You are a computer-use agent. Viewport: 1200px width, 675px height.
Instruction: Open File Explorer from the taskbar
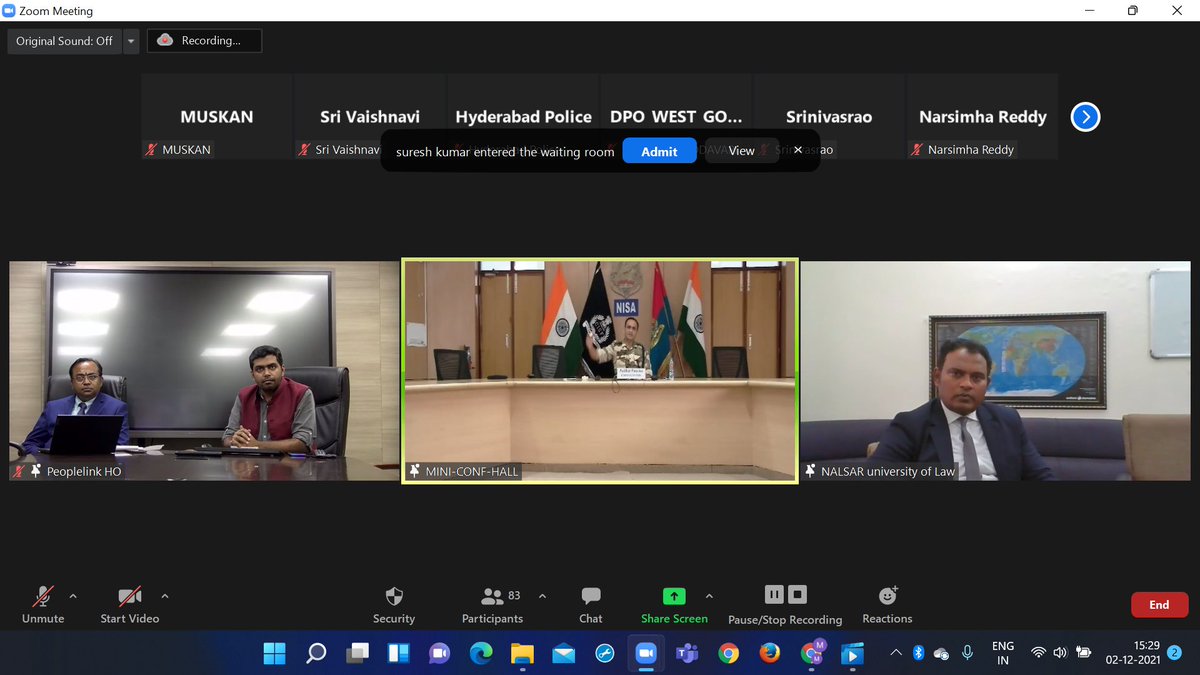pyautogui.click(x=522, y=653)
